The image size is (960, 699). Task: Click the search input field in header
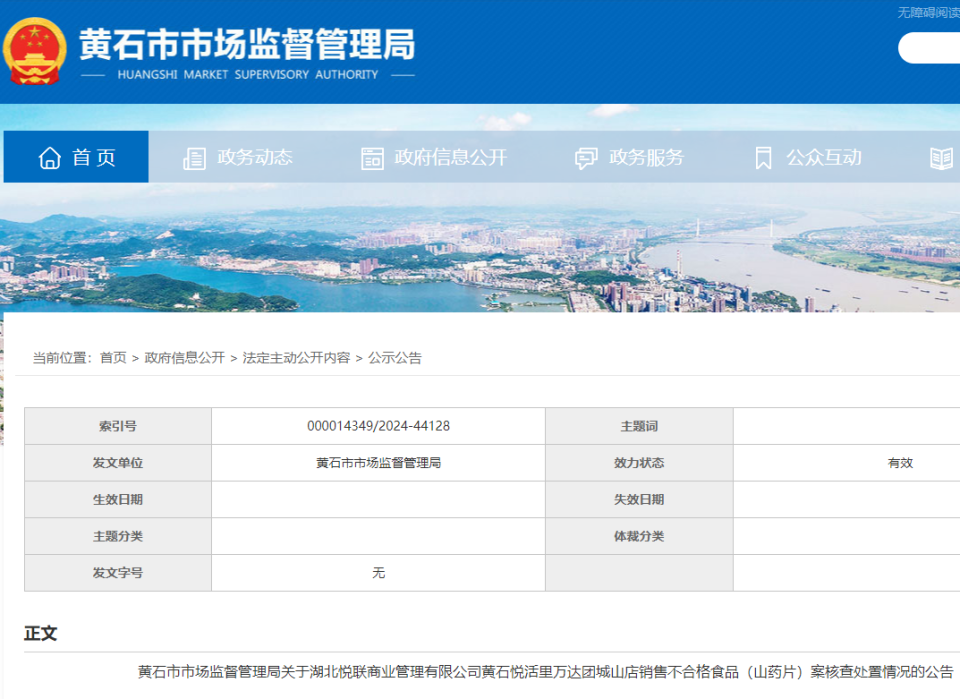[x=929, y=48]
